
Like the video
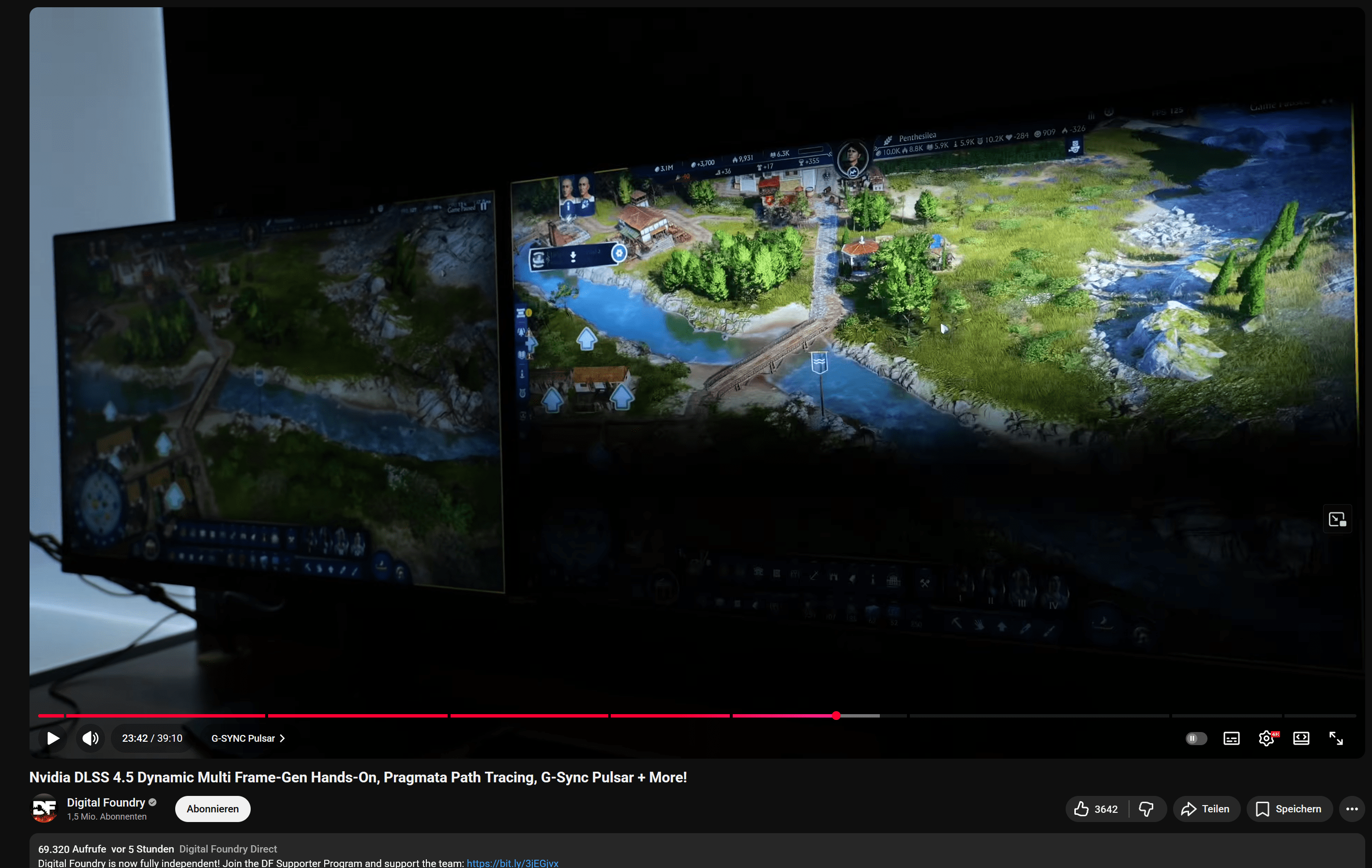point(1096,809)
